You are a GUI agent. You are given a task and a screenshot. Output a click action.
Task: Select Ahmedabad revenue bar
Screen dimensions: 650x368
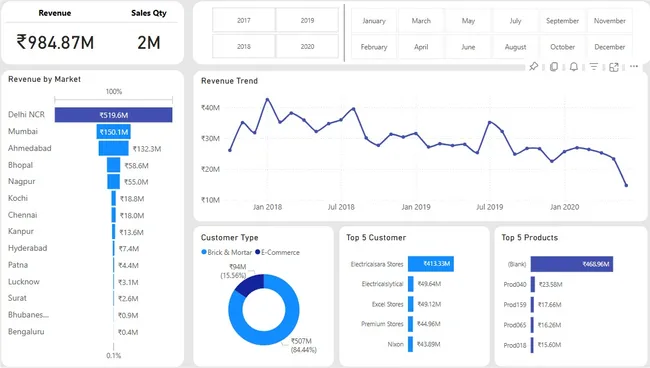(114, 148)
